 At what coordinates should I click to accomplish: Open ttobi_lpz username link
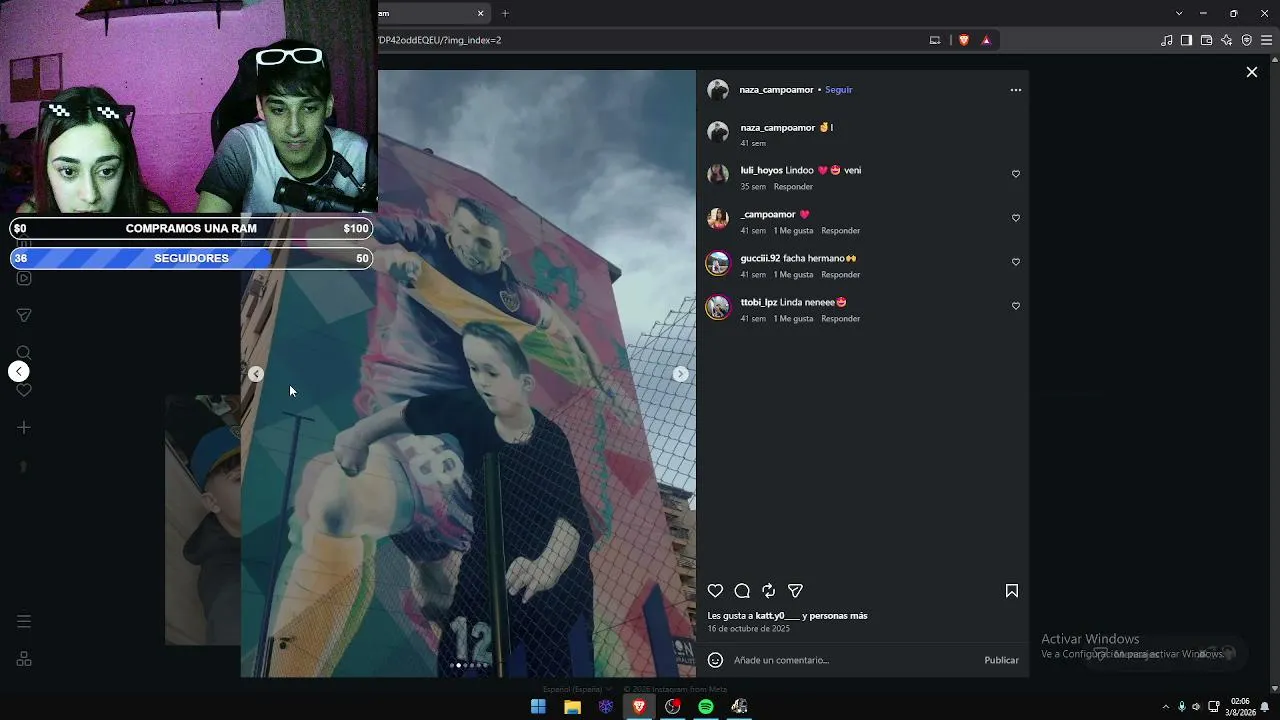pyautogui.click(x=759, y=302)
